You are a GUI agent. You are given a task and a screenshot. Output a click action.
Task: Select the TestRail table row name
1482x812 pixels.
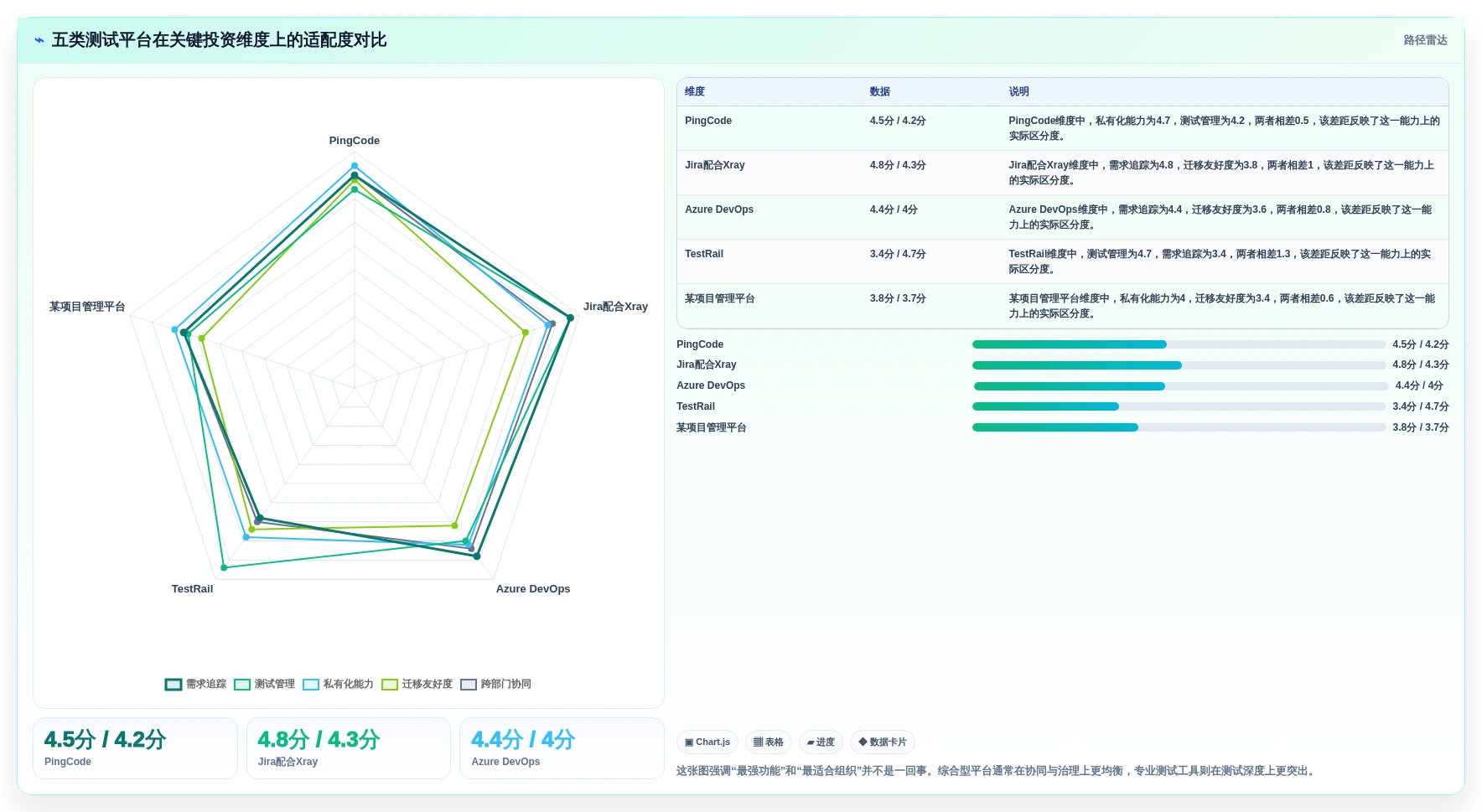(x=704, y=254)
